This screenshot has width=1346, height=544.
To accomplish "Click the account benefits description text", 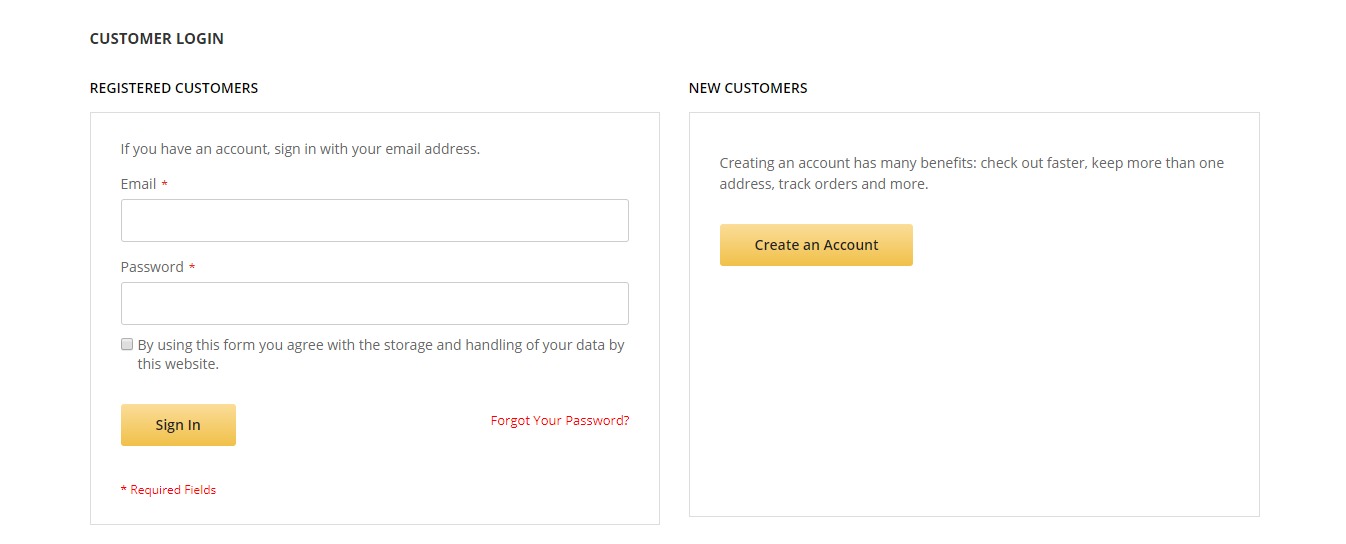I will [971, 173].
